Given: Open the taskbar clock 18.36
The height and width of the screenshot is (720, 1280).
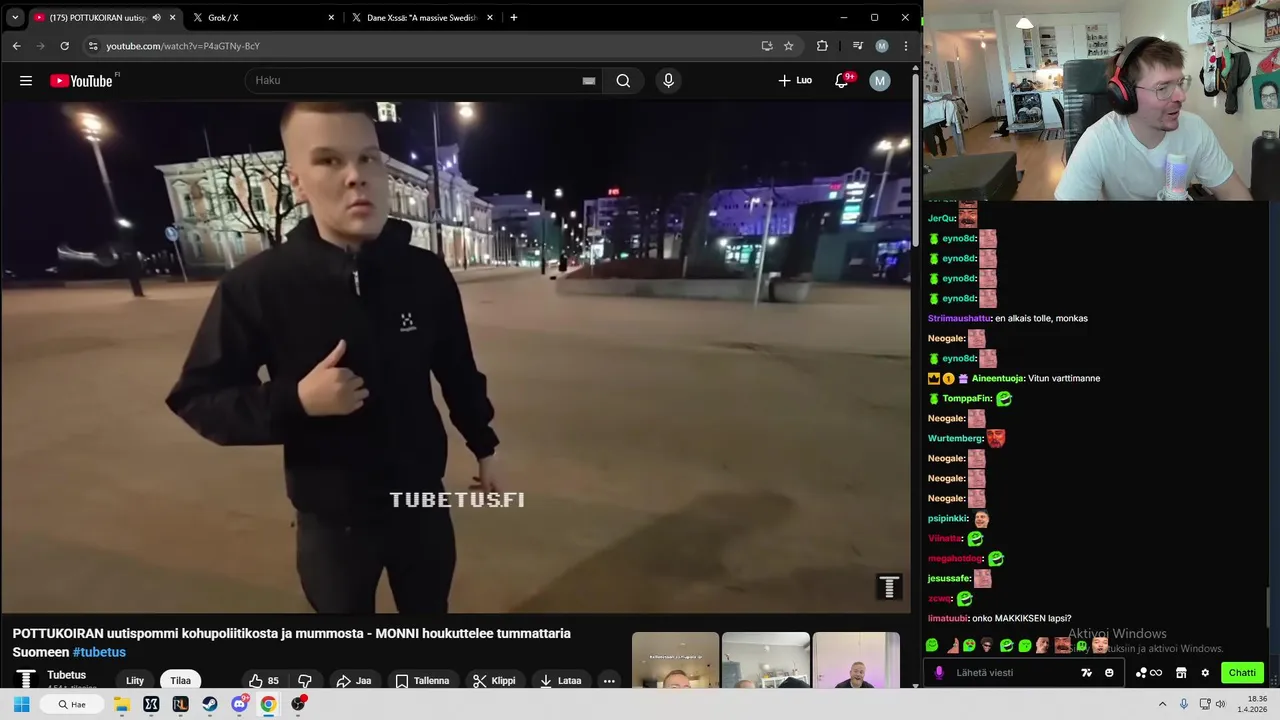Looking at the screenshot, I should [1251, 704].
